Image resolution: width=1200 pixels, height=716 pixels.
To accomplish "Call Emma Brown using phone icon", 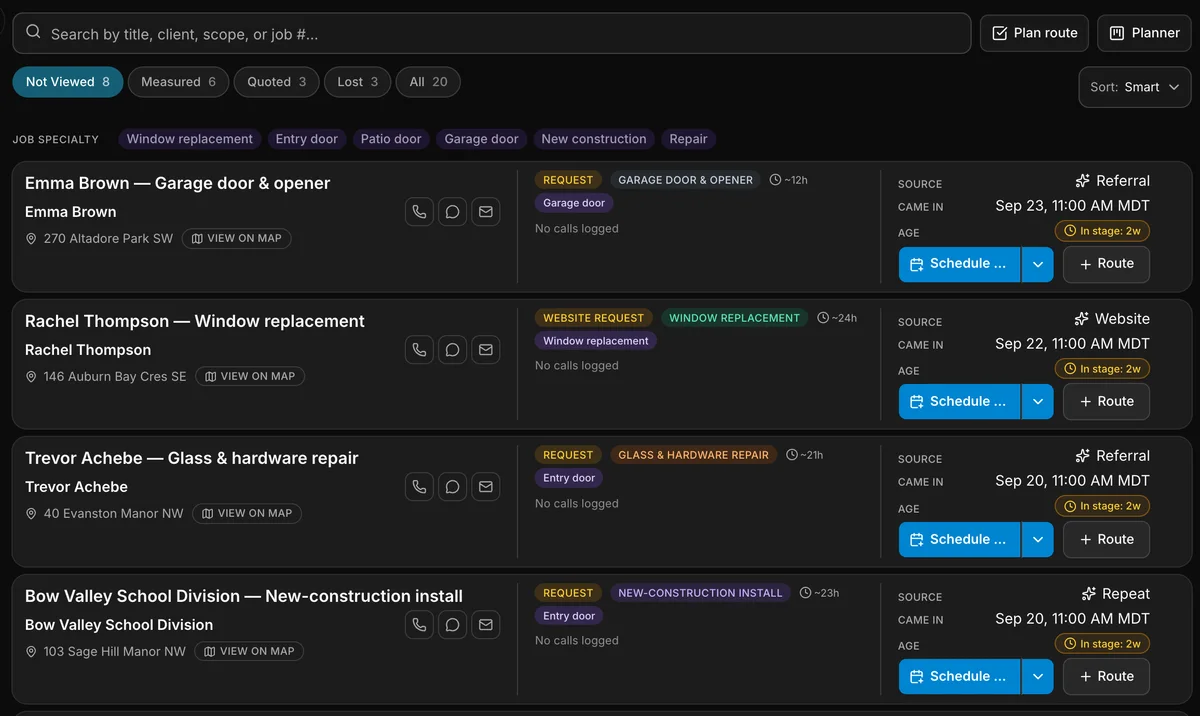I will pyautogui.click(x=420, y=212).
